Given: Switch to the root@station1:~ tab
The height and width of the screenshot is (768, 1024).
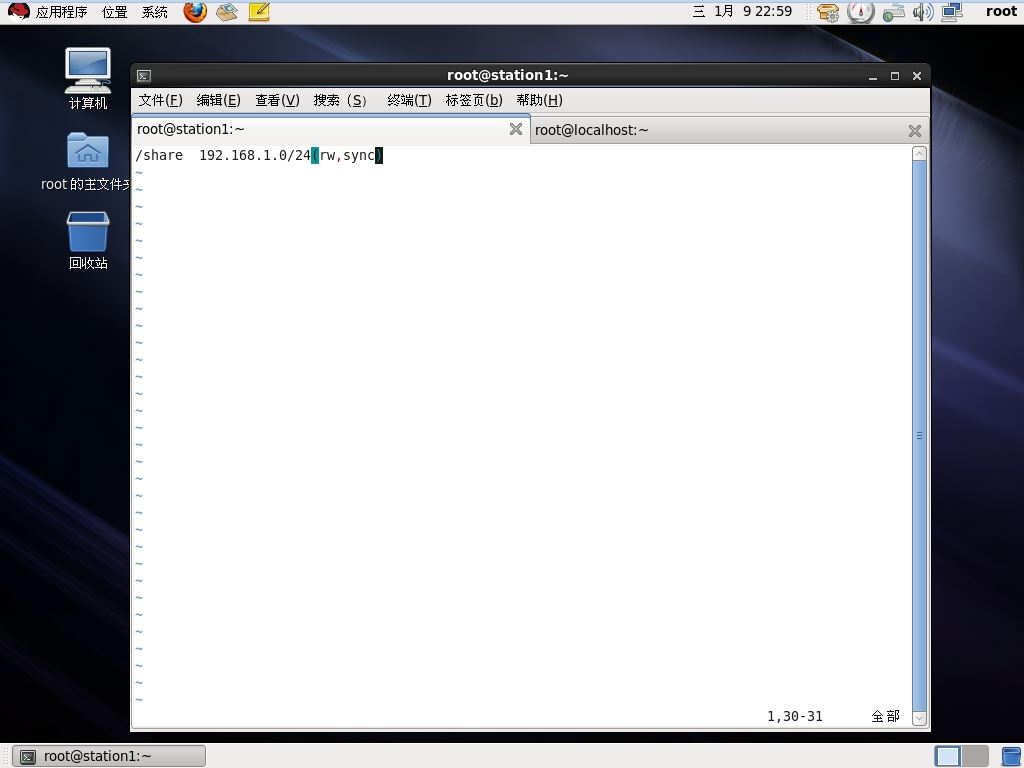Looking at the screenshot, I should [330, 129].
